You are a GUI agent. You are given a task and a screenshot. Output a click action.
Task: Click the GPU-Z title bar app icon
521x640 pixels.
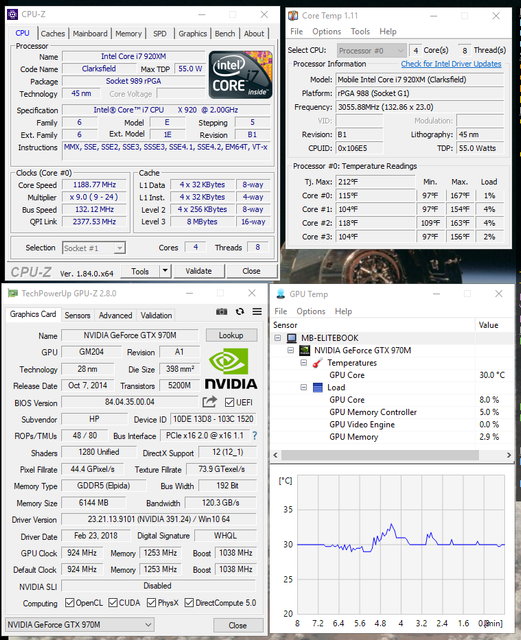click(13, 293)
